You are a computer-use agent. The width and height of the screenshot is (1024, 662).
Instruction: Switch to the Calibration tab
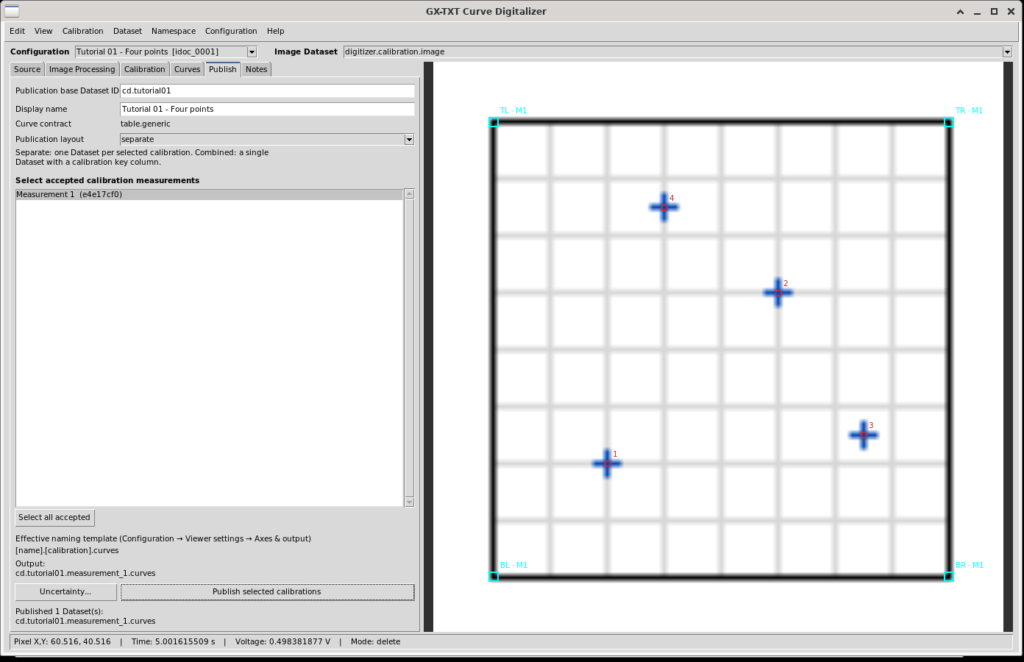[144, 69]
